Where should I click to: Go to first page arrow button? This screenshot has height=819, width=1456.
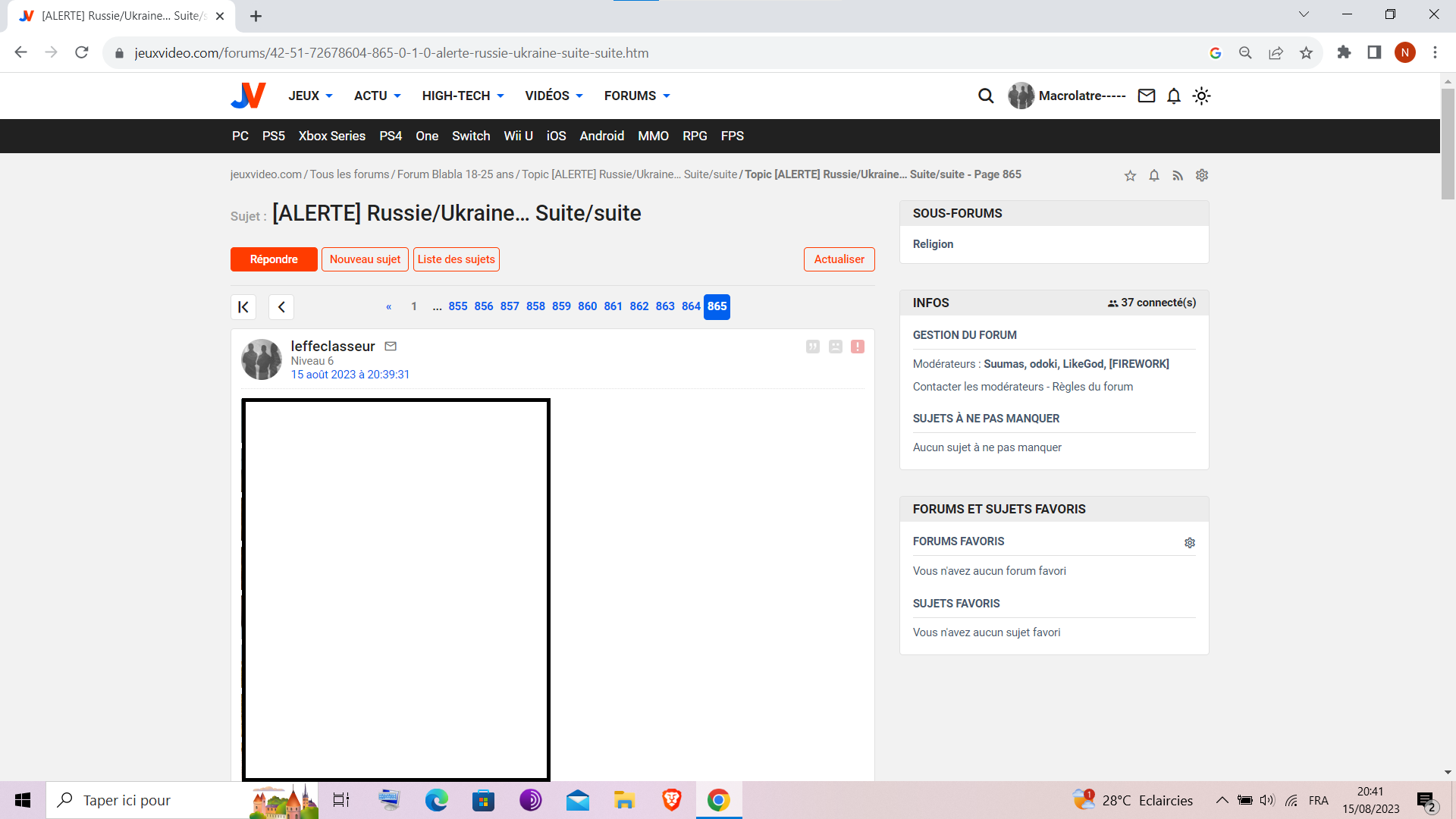point(243,306)
